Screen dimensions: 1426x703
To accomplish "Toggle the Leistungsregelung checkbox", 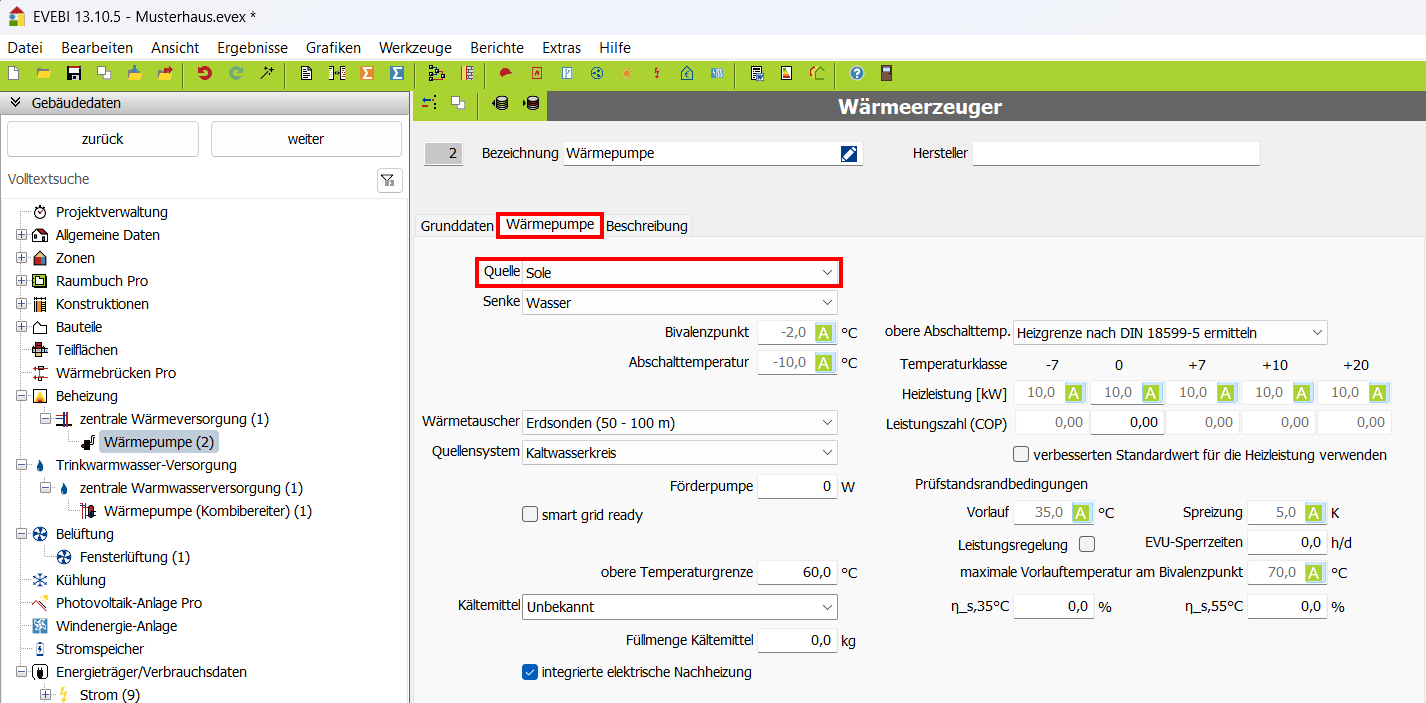I will [1087, 544].
